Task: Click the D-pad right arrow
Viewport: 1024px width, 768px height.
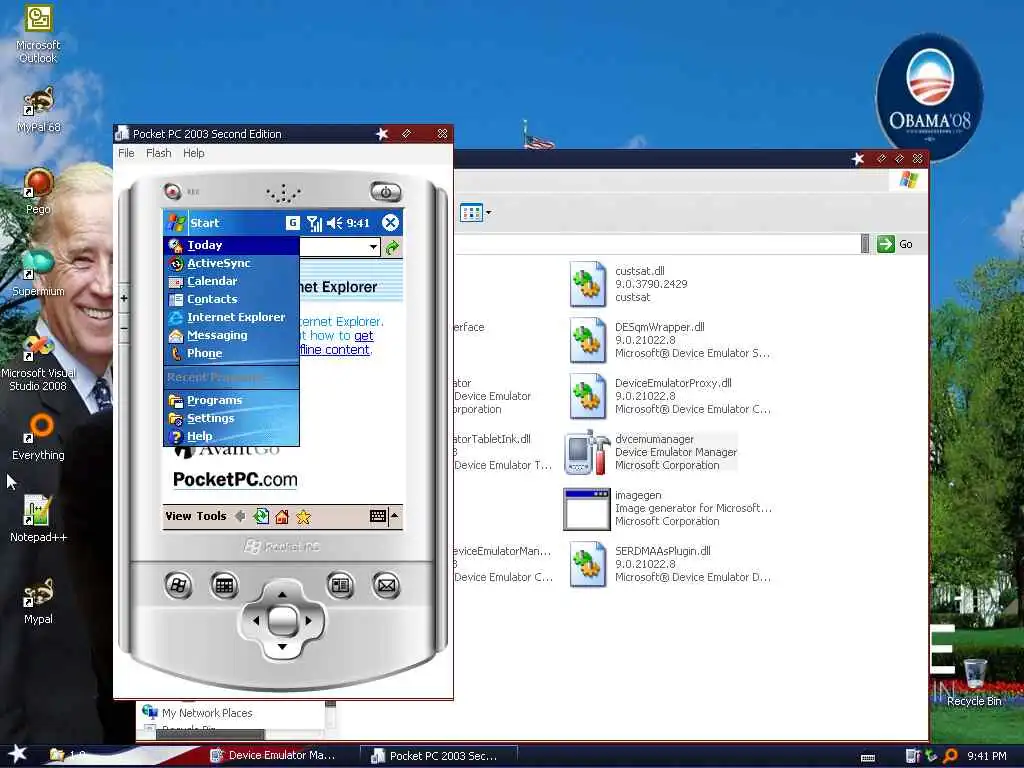Action: (308, 620)
